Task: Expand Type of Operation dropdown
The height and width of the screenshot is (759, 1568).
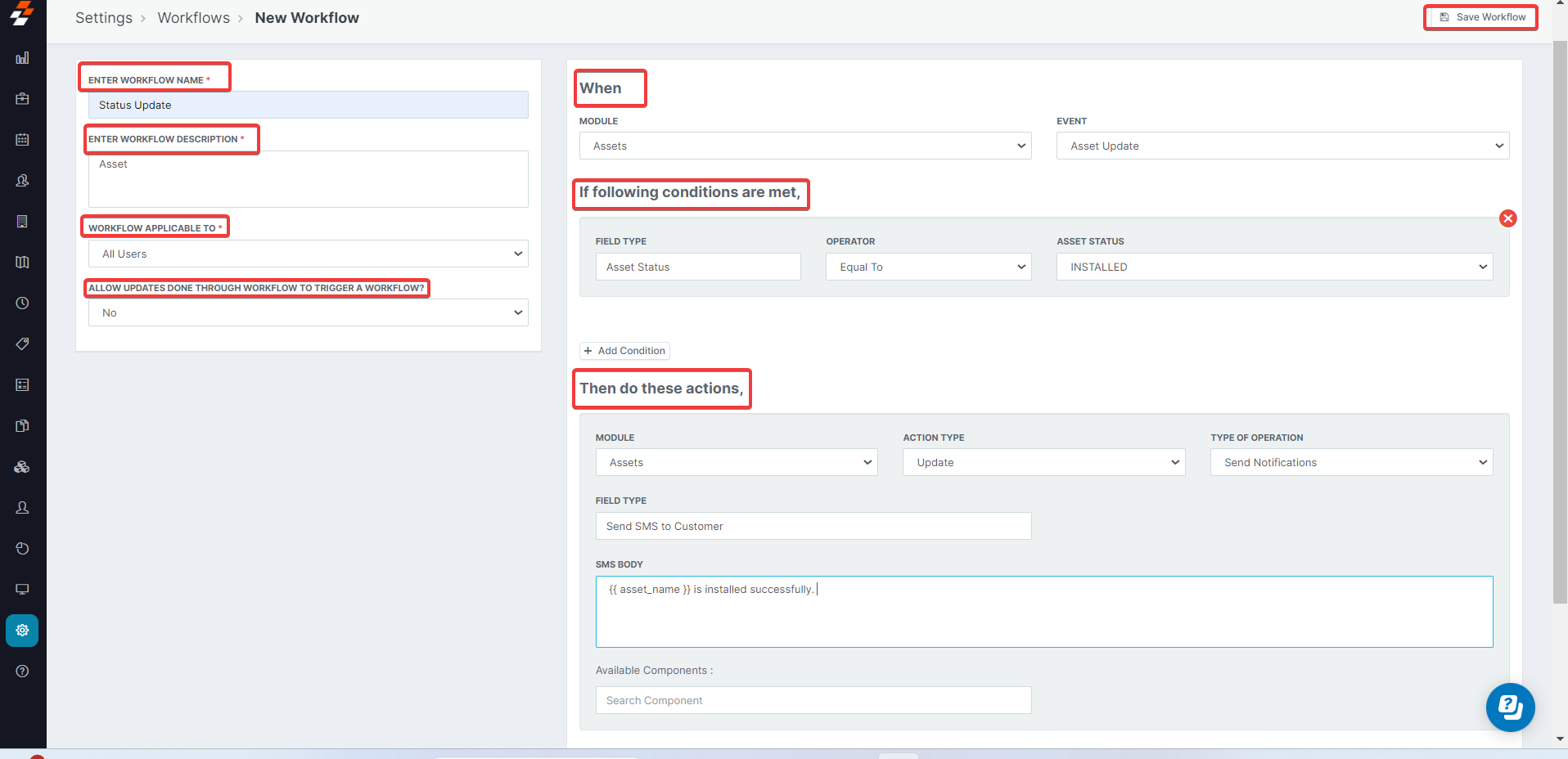Action: (1350, 463)
